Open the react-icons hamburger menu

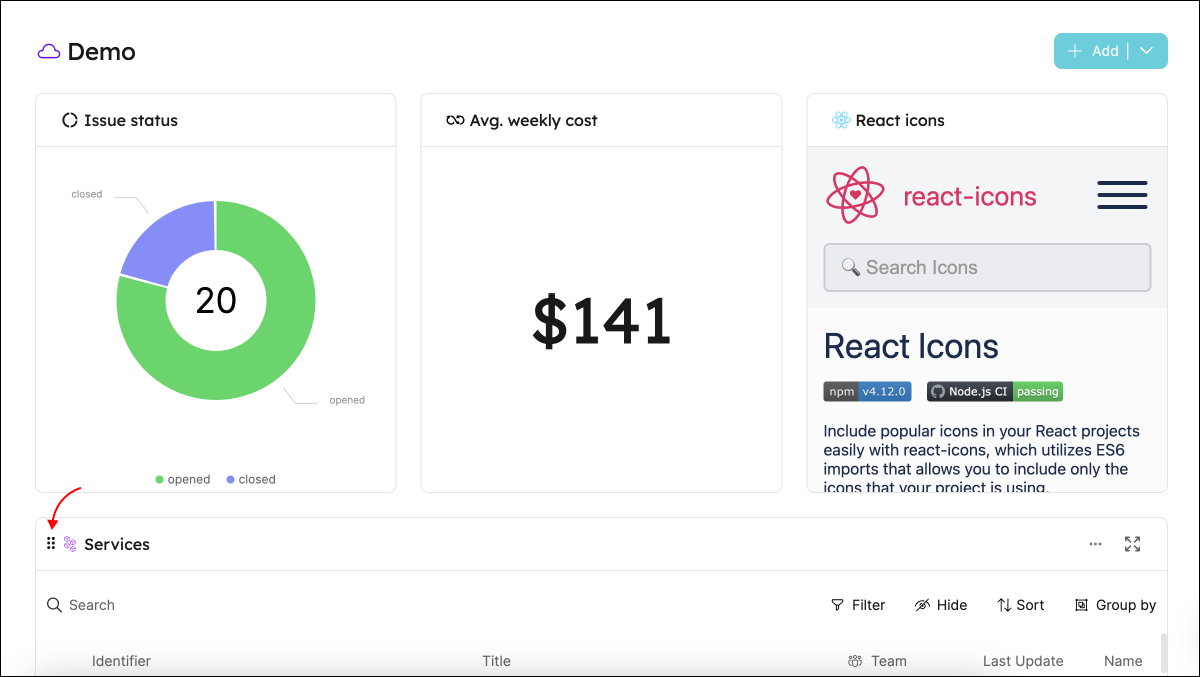[1122, 195]
